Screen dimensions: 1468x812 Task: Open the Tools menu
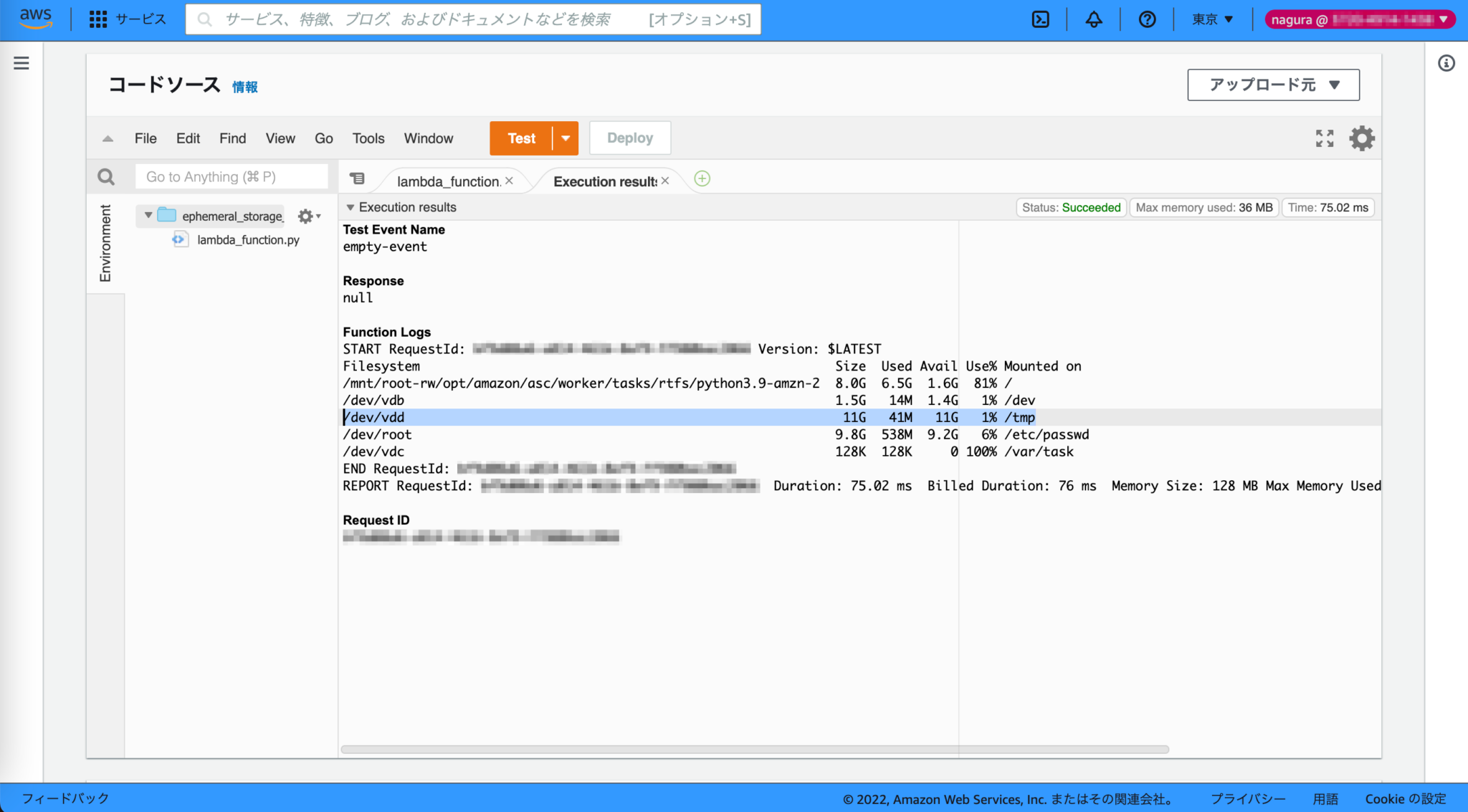[x=368, y=138]
